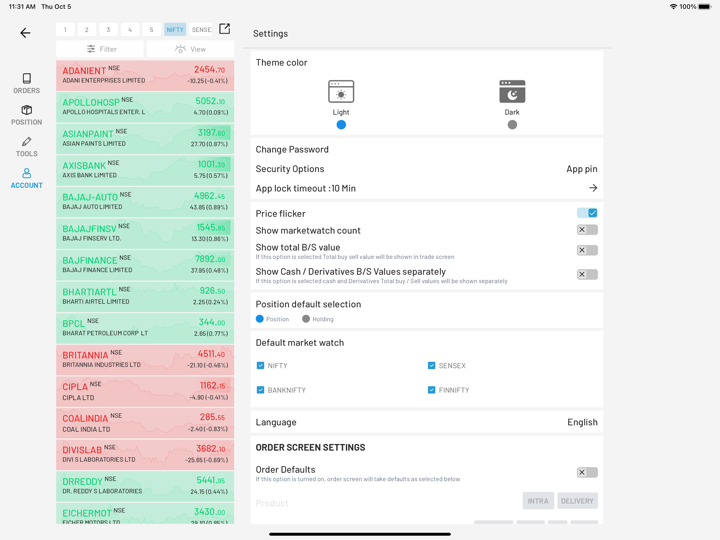Open the Tools section

27,147
